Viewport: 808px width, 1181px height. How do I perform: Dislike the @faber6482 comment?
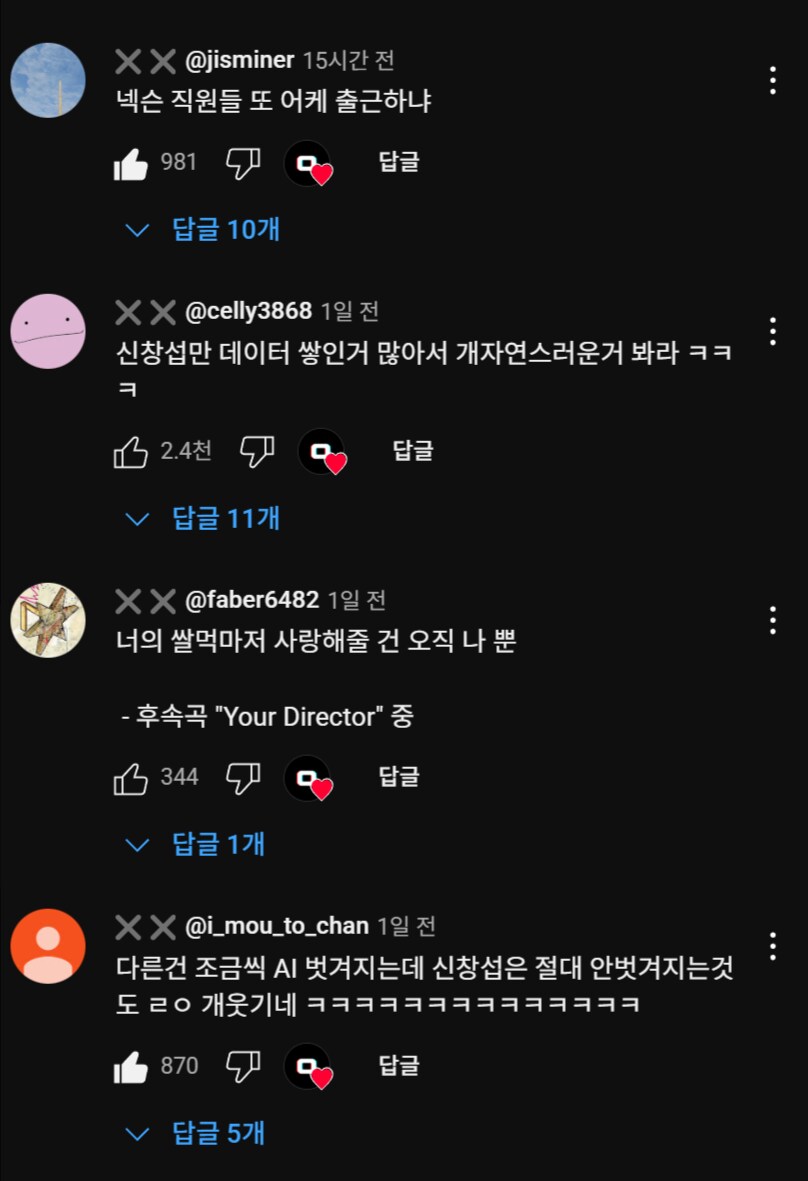click(243, 777)
